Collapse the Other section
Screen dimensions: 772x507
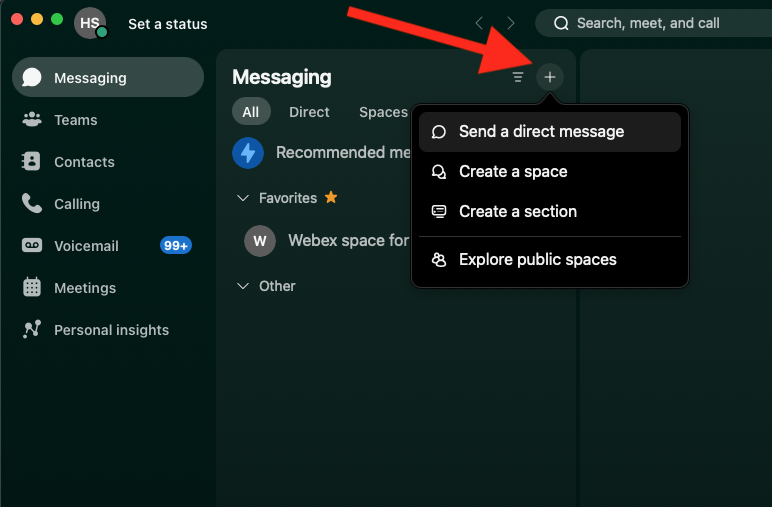pos(243,286)
